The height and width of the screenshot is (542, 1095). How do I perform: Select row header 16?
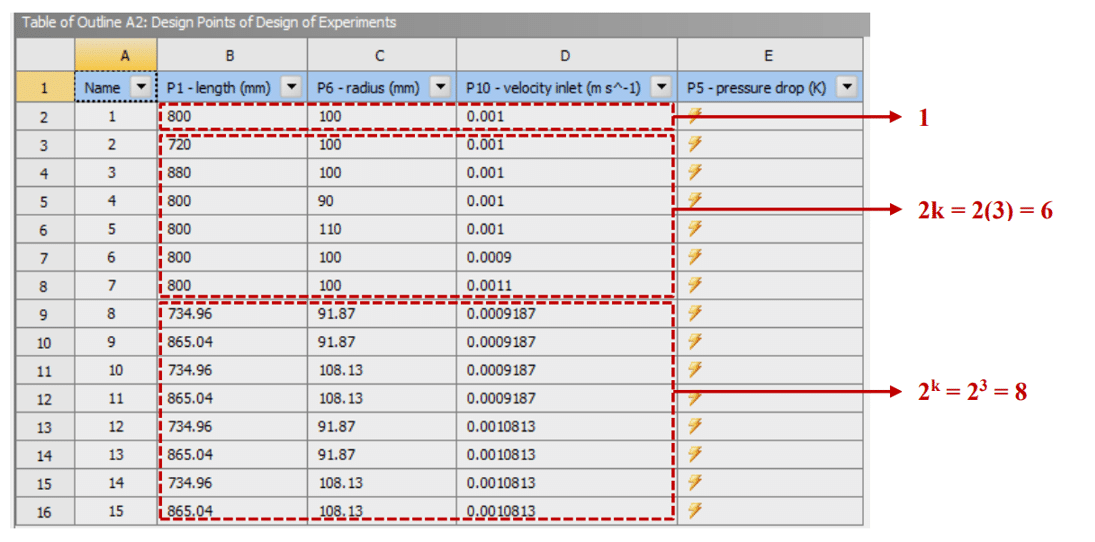click(45, 511)
